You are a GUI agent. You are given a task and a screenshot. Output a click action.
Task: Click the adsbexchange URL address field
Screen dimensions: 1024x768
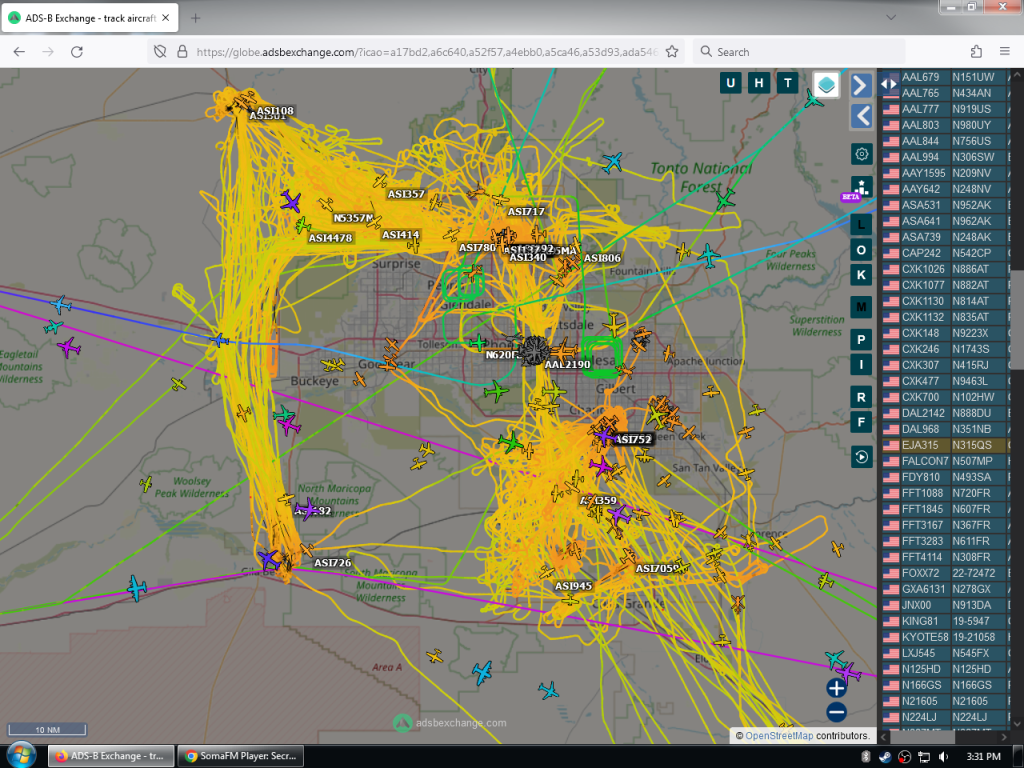pyautogui.click(x=426, y=52)
